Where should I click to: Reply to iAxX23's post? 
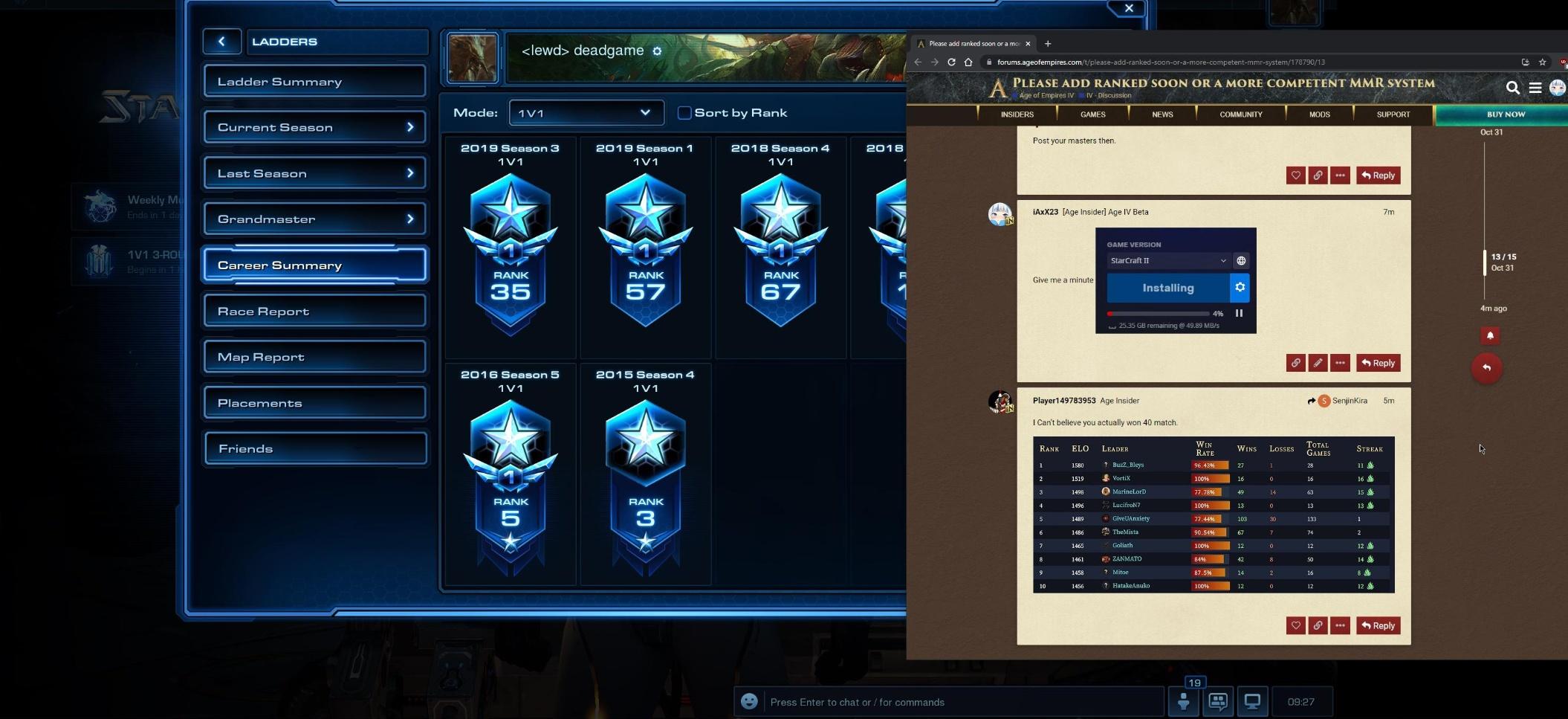1378,363
